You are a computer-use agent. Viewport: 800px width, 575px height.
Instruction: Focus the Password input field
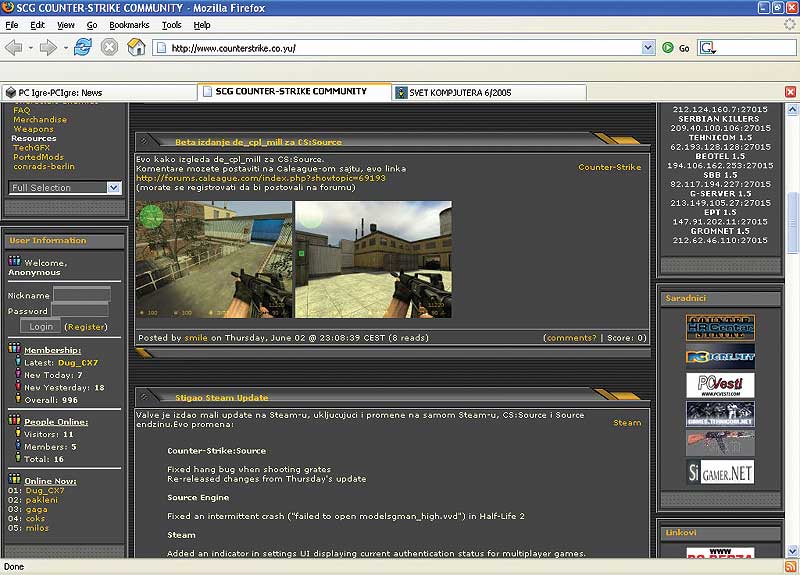(80, 310)
